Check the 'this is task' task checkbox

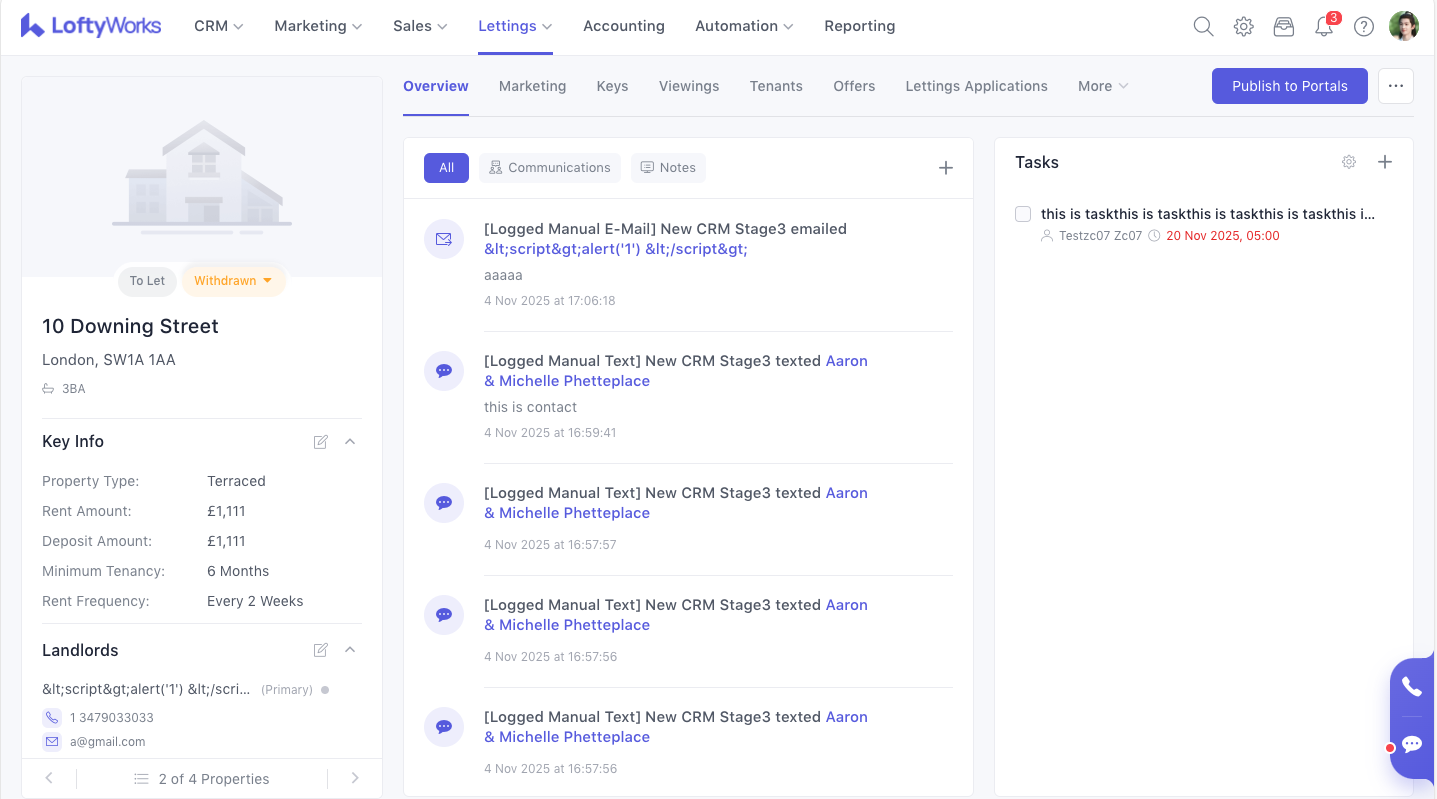pyautogui.click(x=1023, y=214)
